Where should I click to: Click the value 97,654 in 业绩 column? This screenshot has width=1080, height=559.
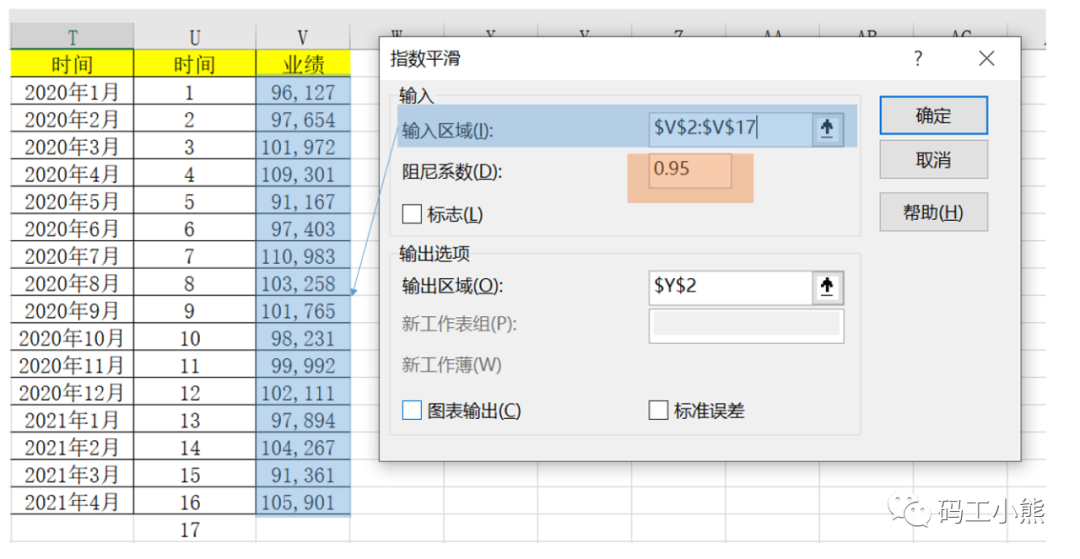coord(302,119)
